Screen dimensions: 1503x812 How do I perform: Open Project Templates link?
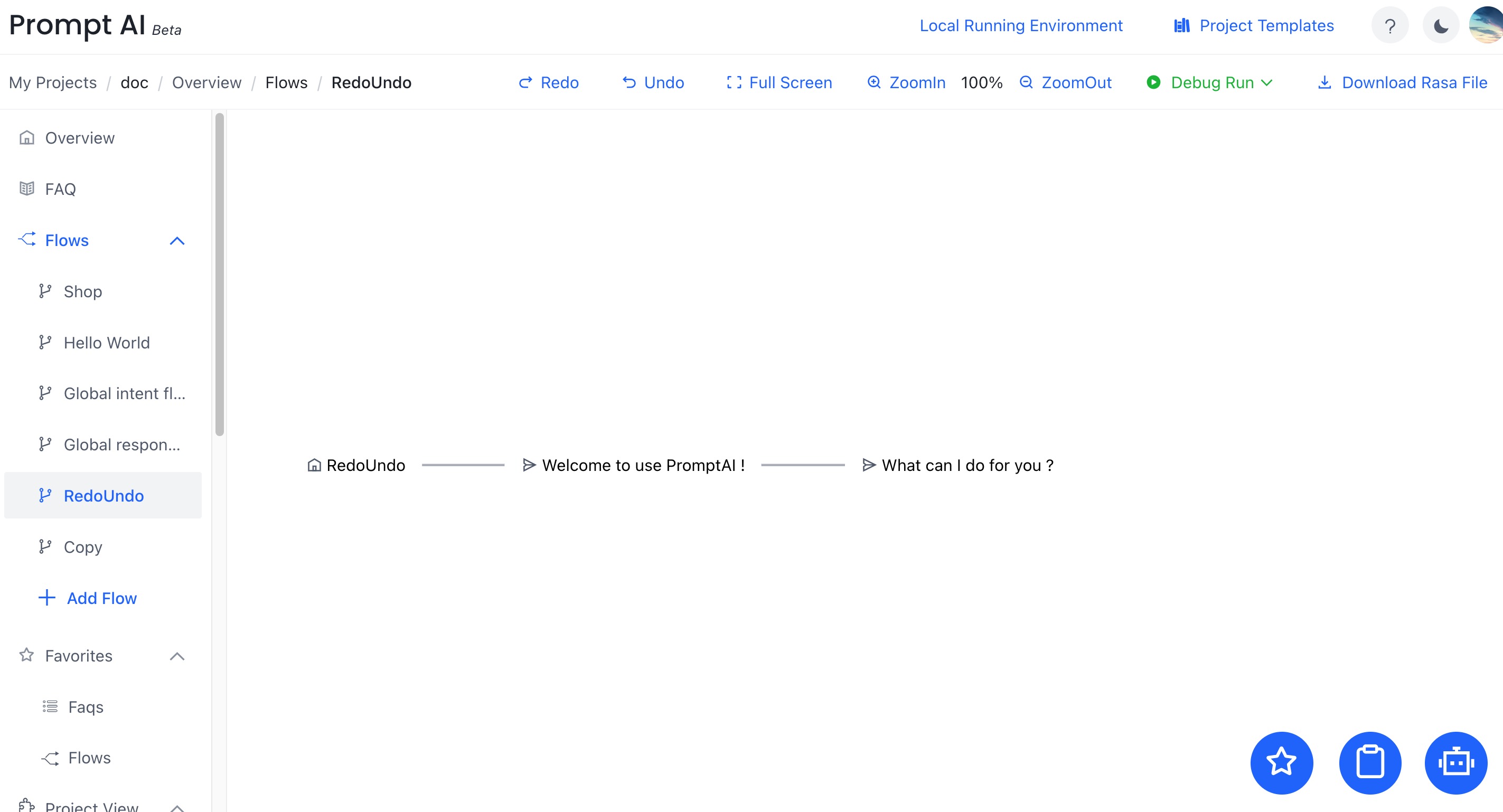[1267, 26]
